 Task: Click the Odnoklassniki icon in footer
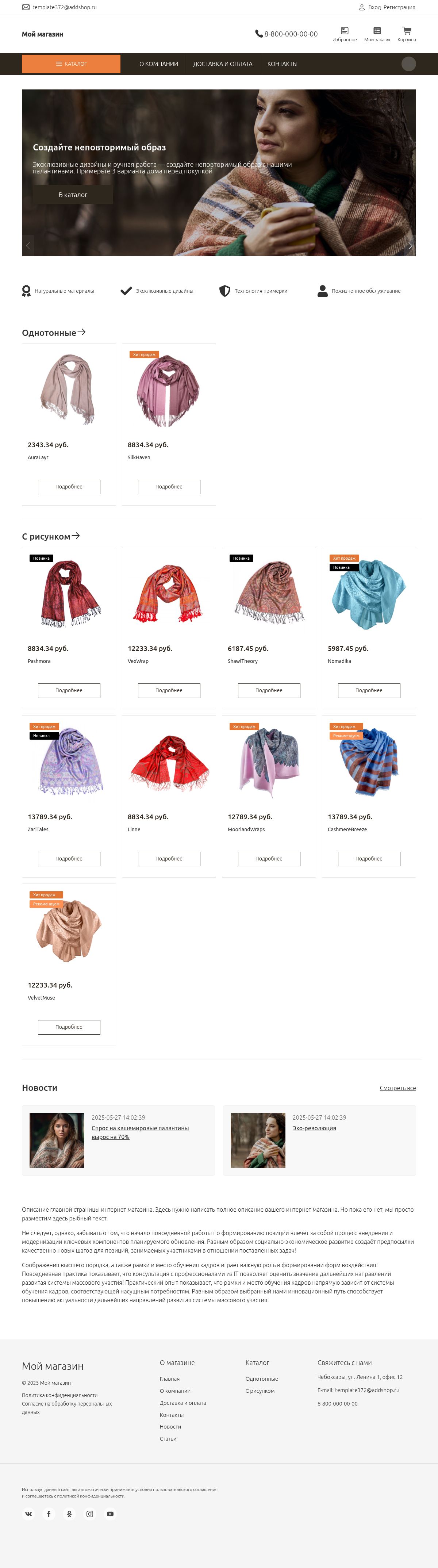click(x=69, y=1513)
